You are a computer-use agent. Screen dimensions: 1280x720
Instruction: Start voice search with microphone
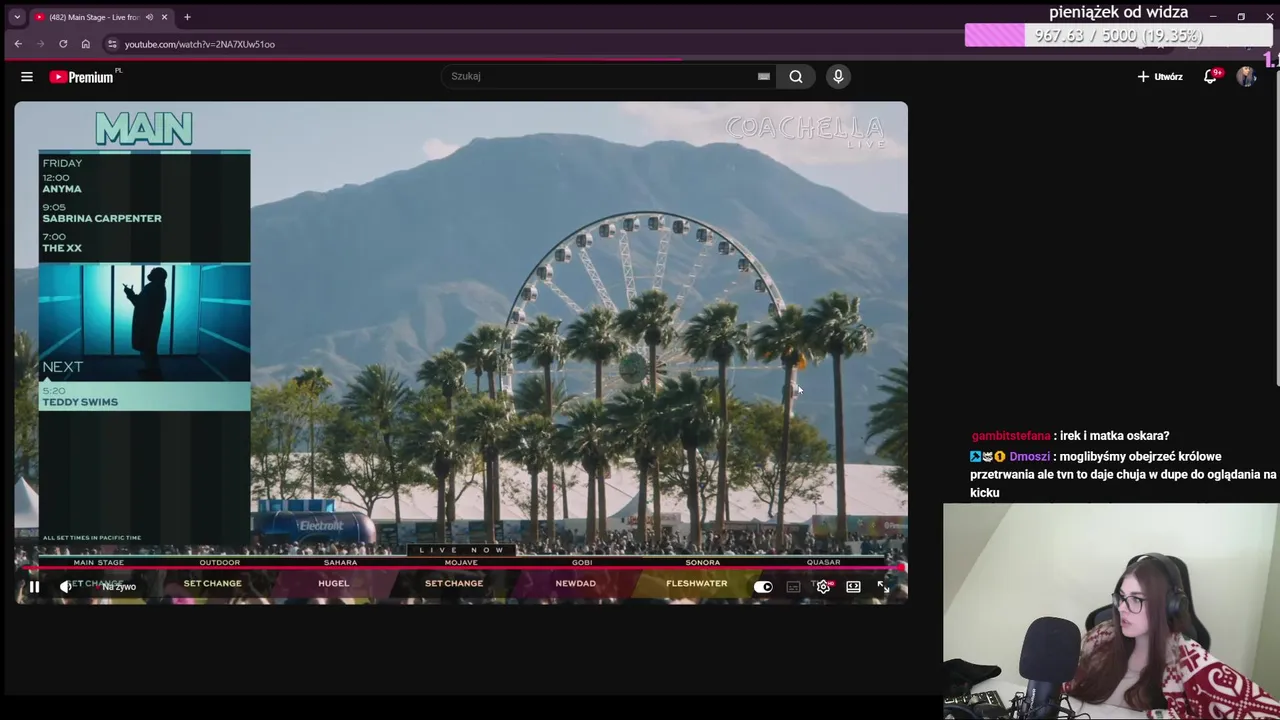(838, 76)
